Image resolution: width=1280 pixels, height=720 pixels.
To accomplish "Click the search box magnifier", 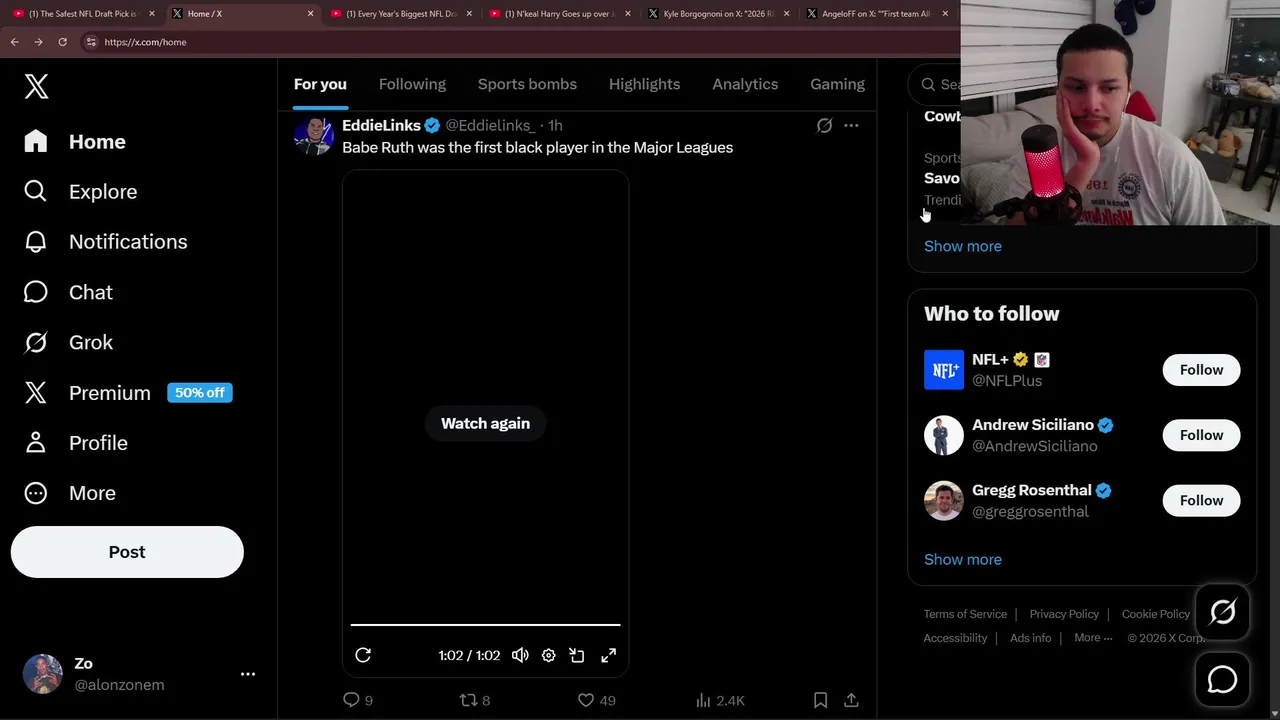I will tap(928, 85).
